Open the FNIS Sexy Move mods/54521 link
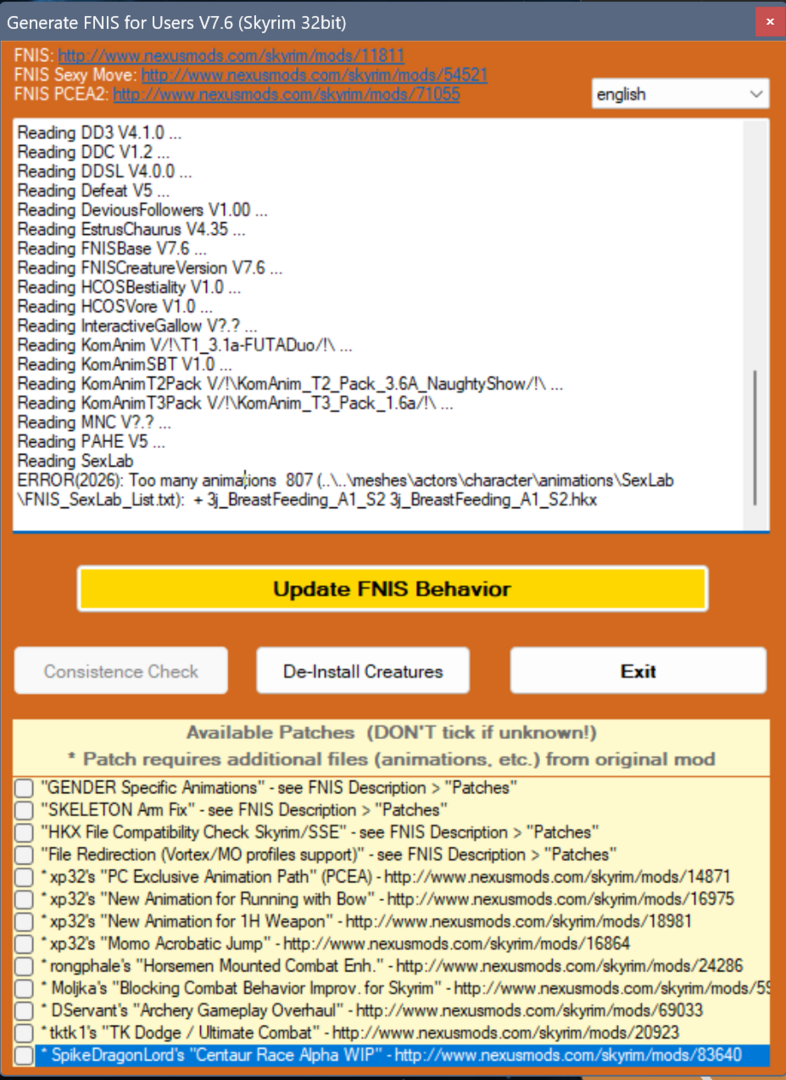This screenshot has height=1080, width=786. click(314, 74)
